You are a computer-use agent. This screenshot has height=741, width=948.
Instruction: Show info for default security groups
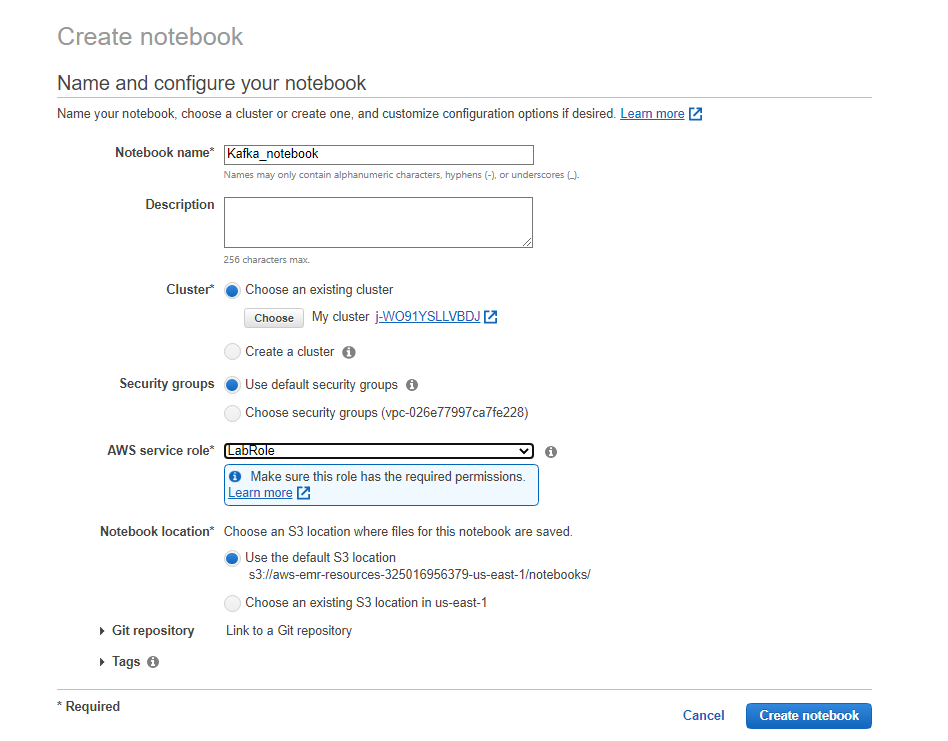coord(412,385)
